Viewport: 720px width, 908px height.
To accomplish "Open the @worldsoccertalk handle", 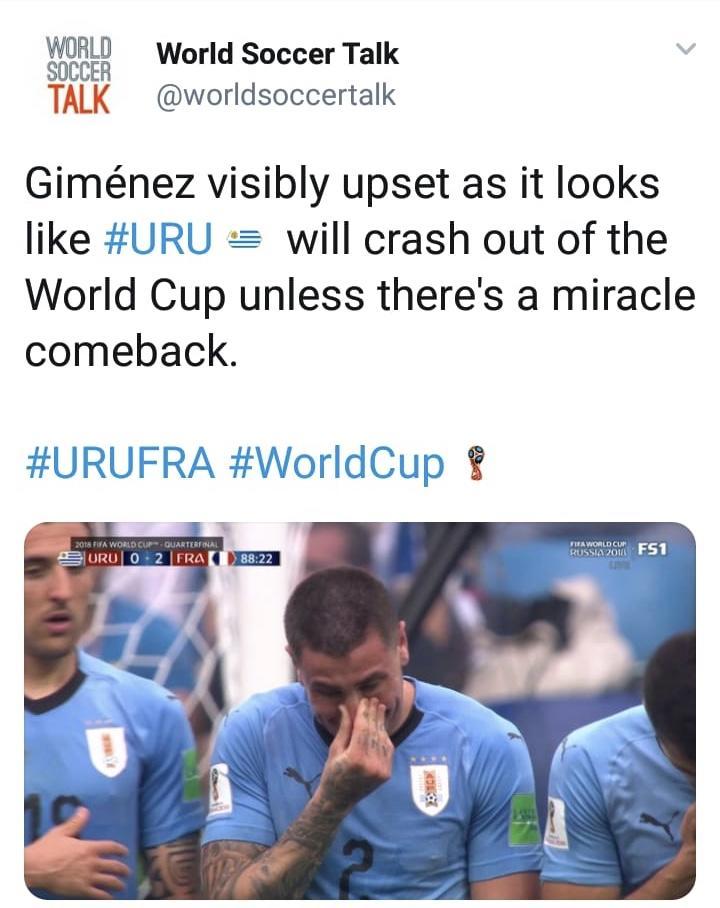I will tap(276, 95).
